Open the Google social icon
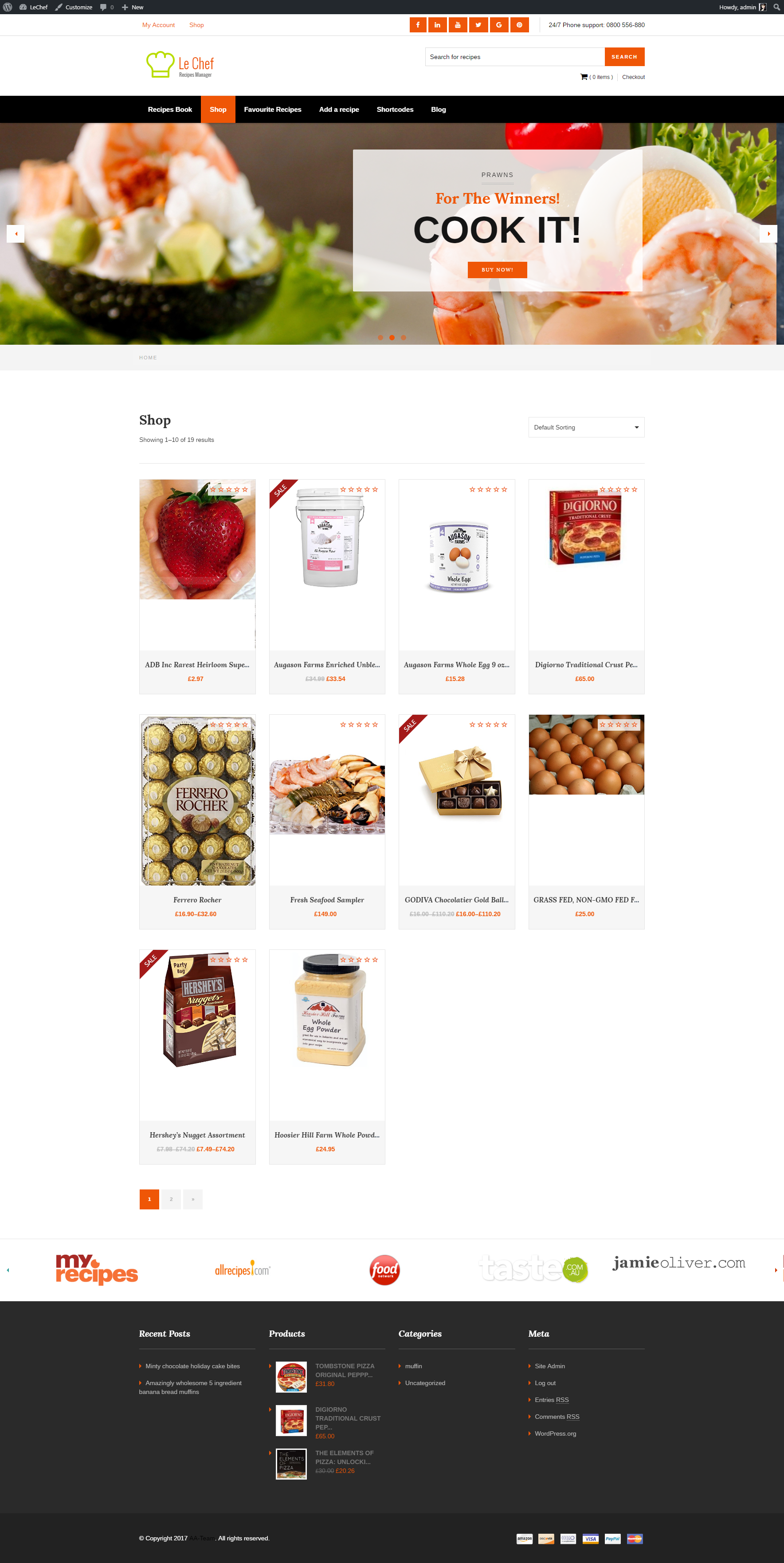This screenshot has height=1563, width=784. pos(499,25)
